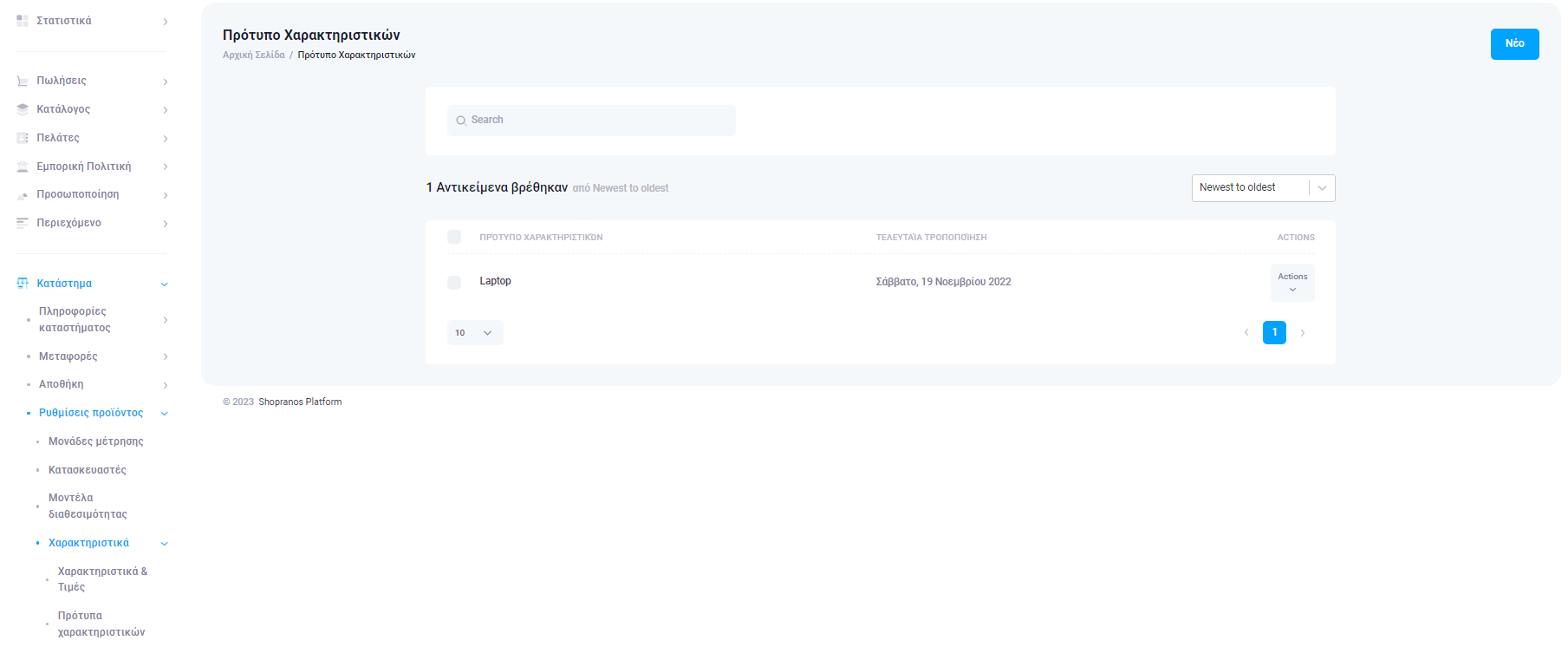Image resolution: width=1568 pixels, height=647 pixels.
Task: Select page 1 in pagination
Action: 1273,333
